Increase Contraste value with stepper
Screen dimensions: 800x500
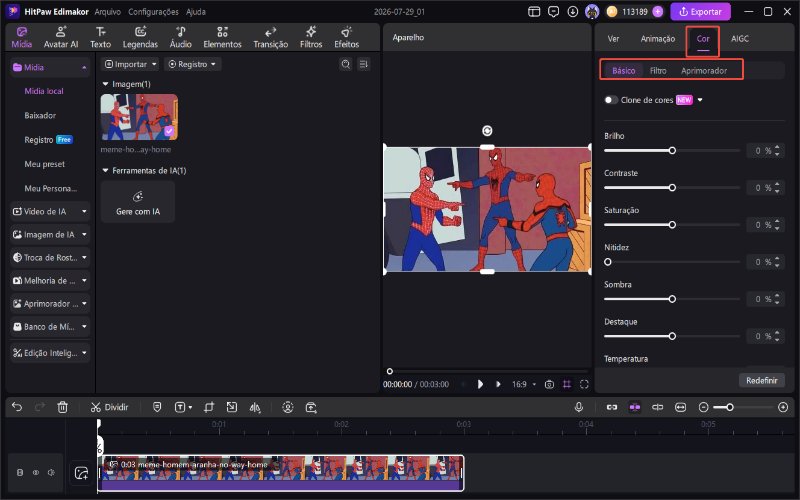tap(777, 185)
